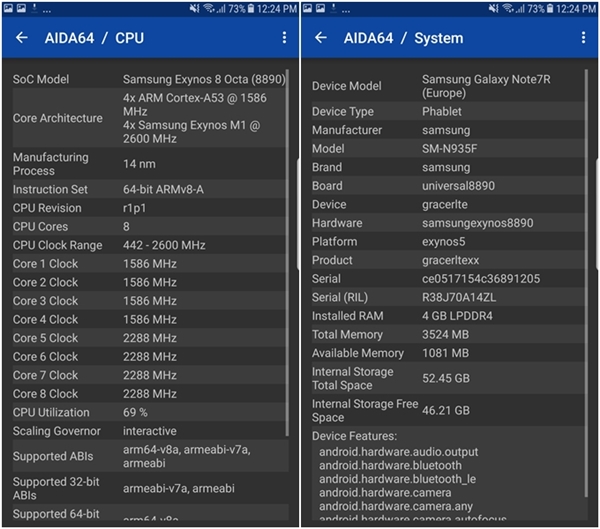Tap mute icon in left status bar
The image size is (600, 529).
[x=194, y=8]
